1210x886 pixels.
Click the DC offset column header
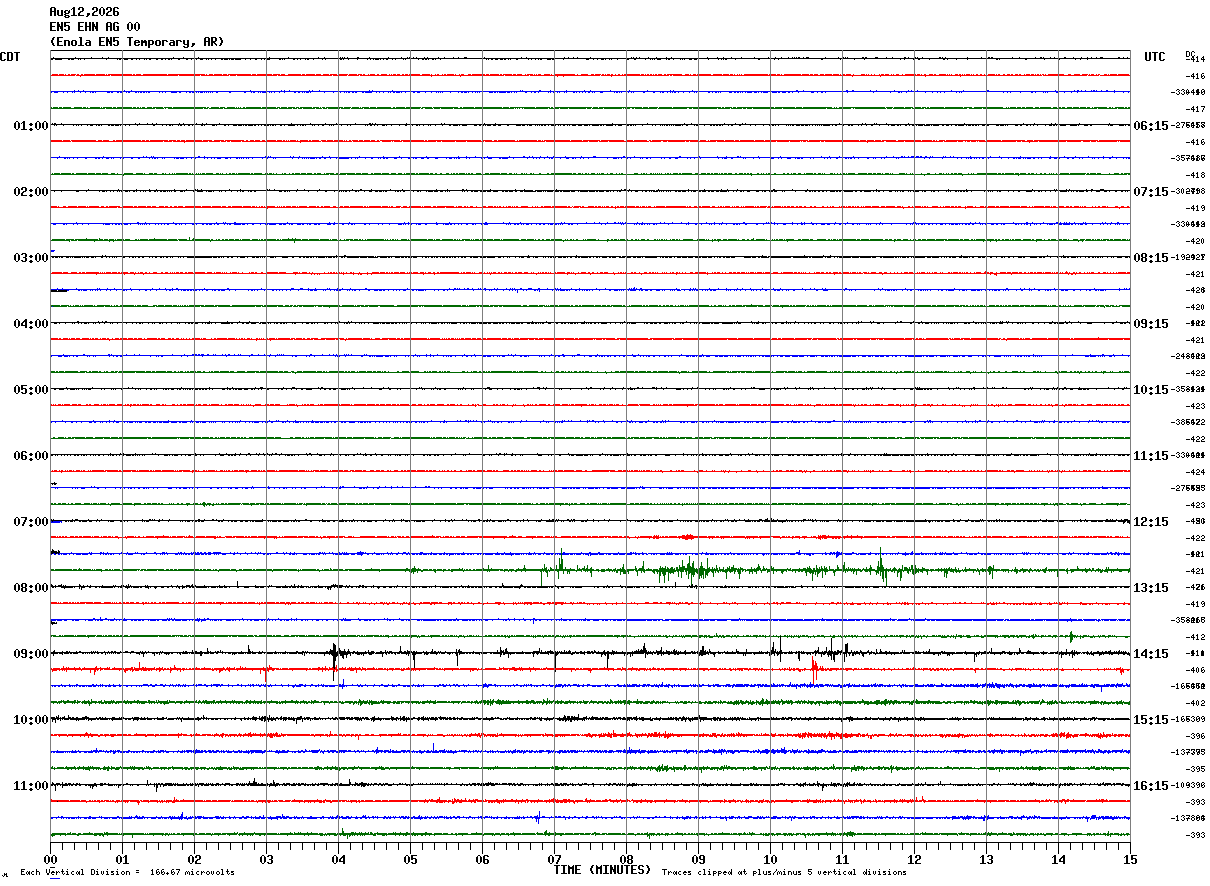(1190, 54)
